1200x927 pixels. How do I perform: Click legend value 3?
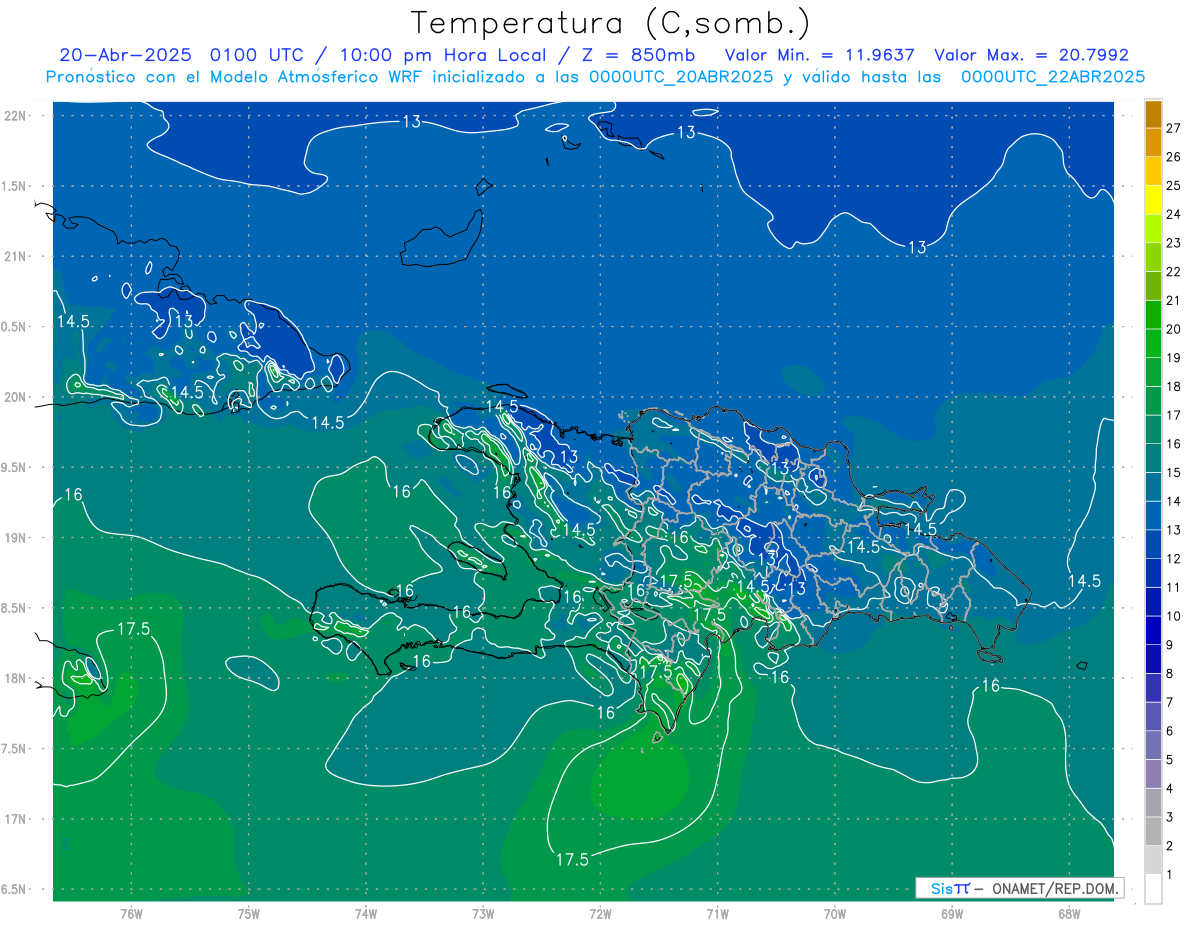point(1170,817)
